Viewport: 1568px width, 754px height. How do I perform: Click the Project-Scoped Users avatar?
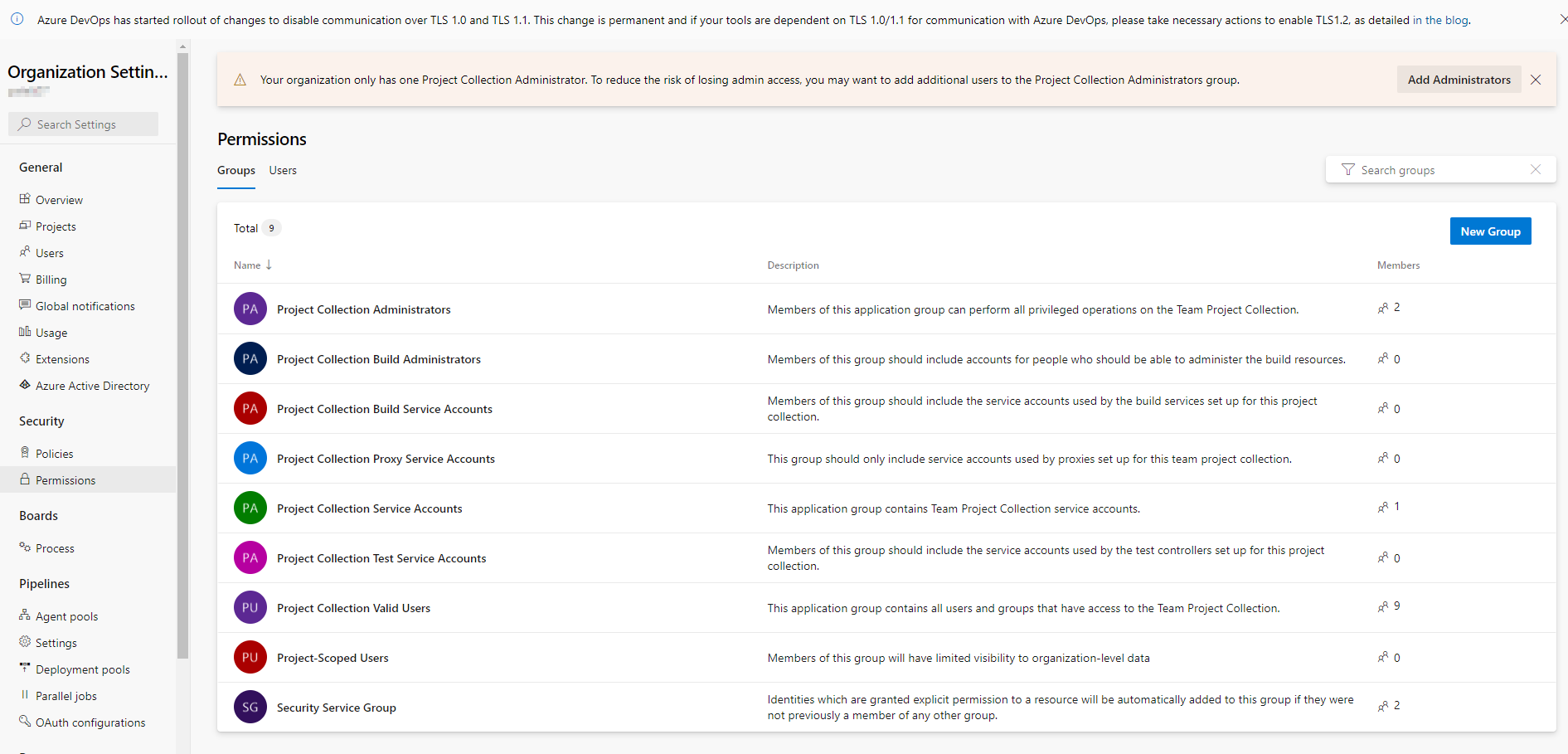pos(250,657)
